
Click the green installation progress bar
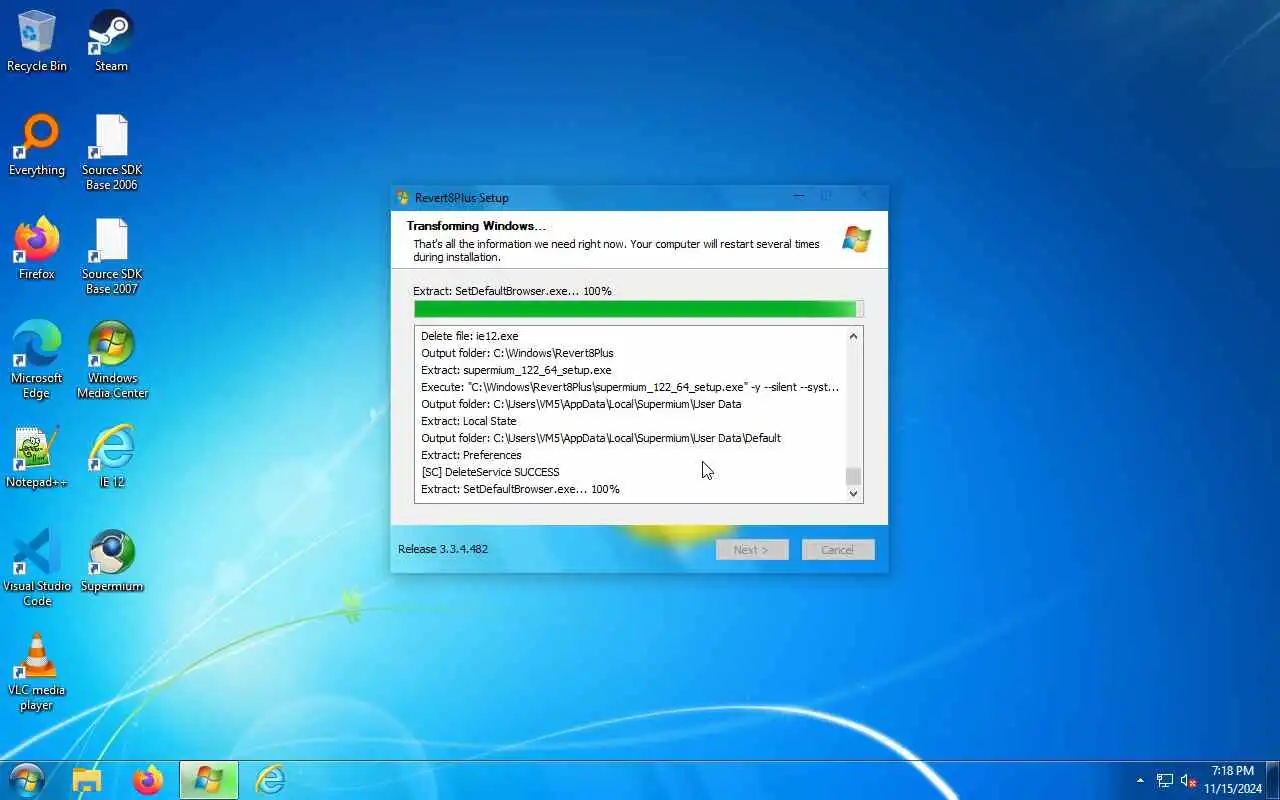click(x=638, y=309)
